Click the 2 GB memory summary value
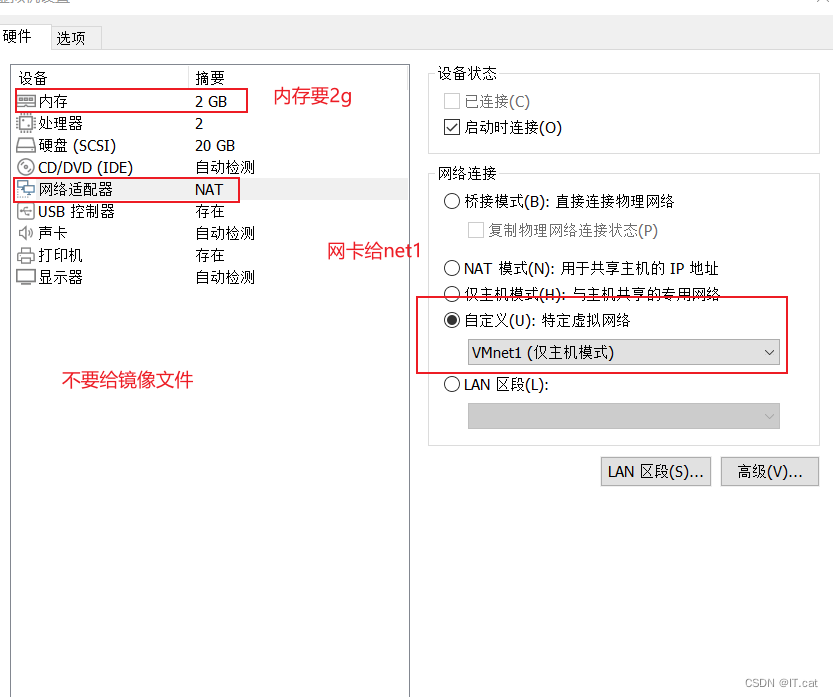Screen dimensions: 833x697 [x=211, y=101]
